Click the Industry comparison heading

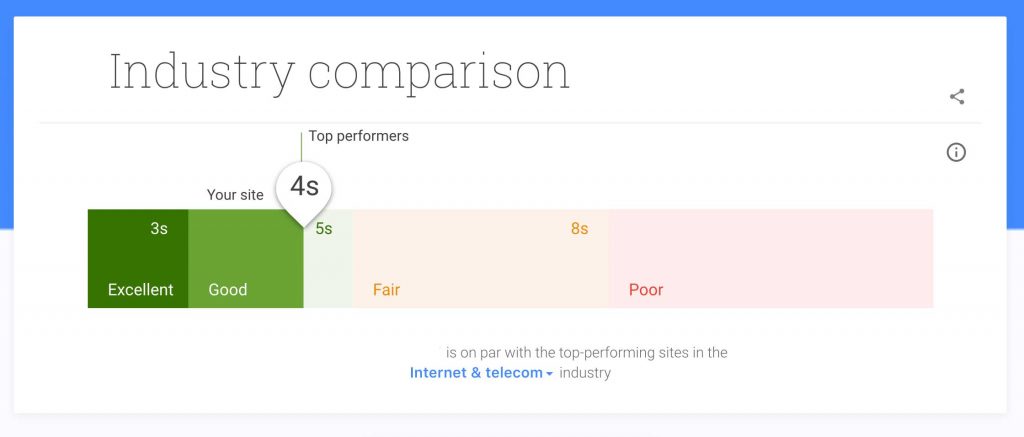(x=340, y=73)
